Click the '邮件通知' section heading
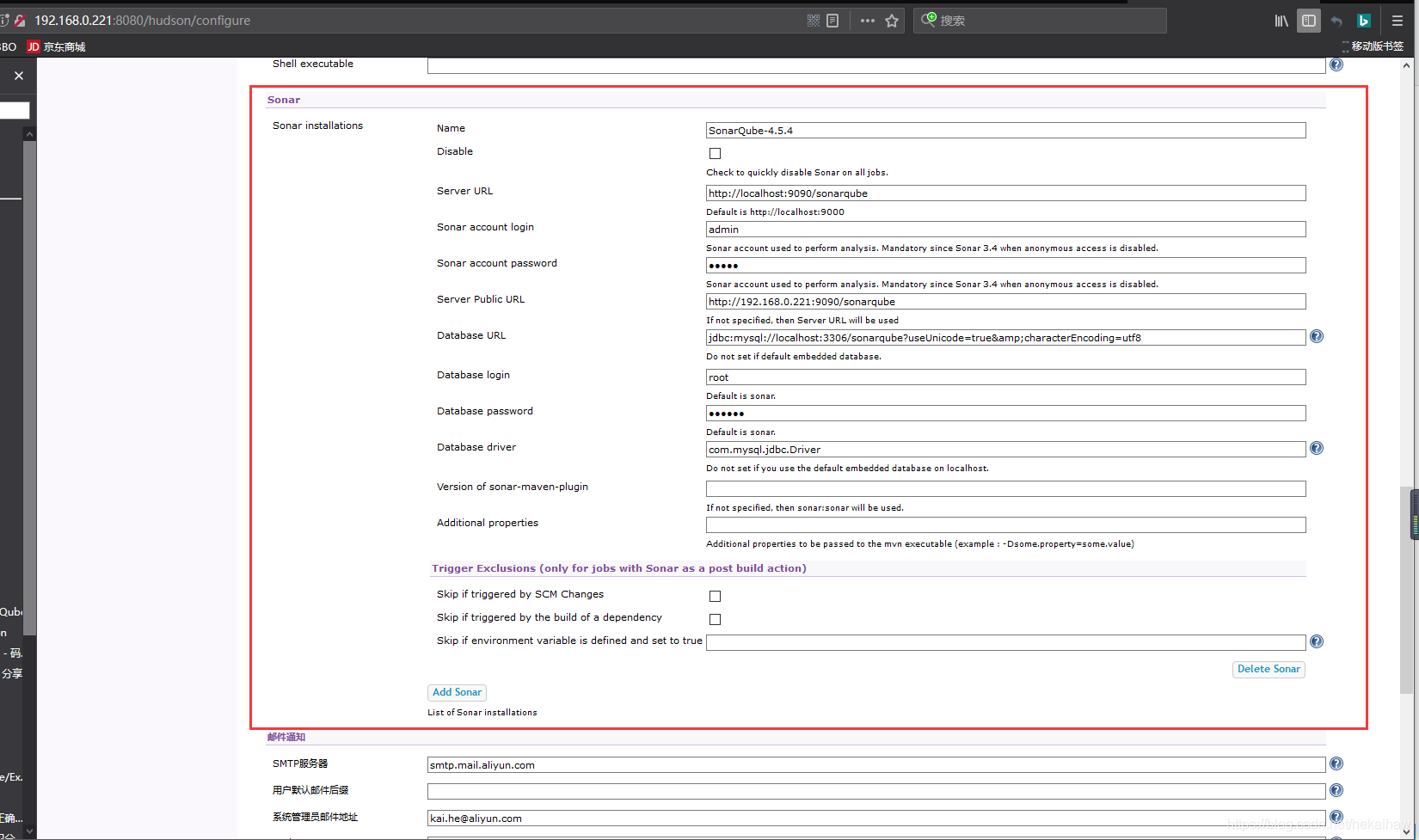The image size is (1419, 840). pyautogui.click(x=286, y=737)
